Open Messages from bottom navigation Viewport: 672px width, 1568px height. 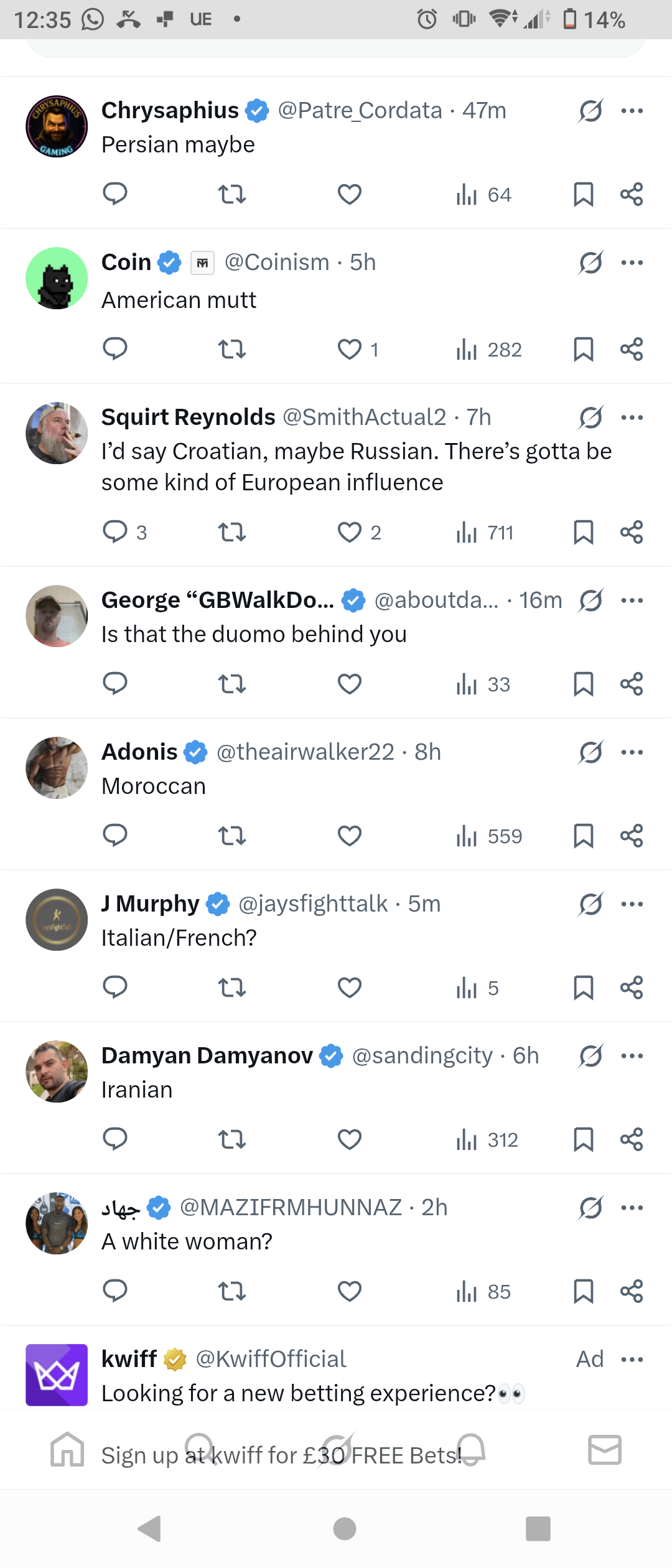click(x=603, y=1452)
